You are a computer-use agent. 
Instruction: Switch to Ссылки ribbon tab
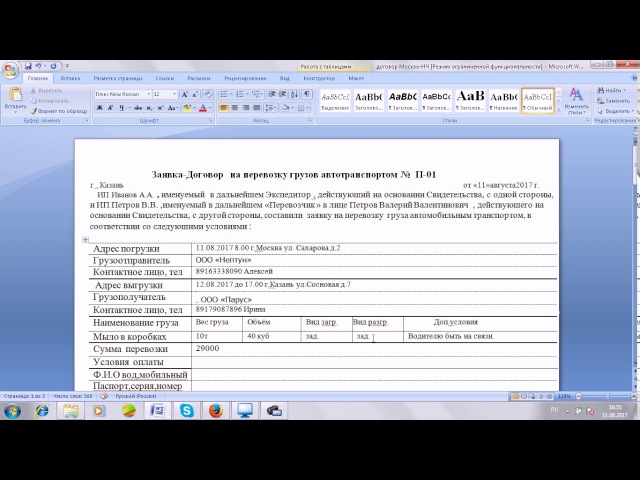coord(164,78)
